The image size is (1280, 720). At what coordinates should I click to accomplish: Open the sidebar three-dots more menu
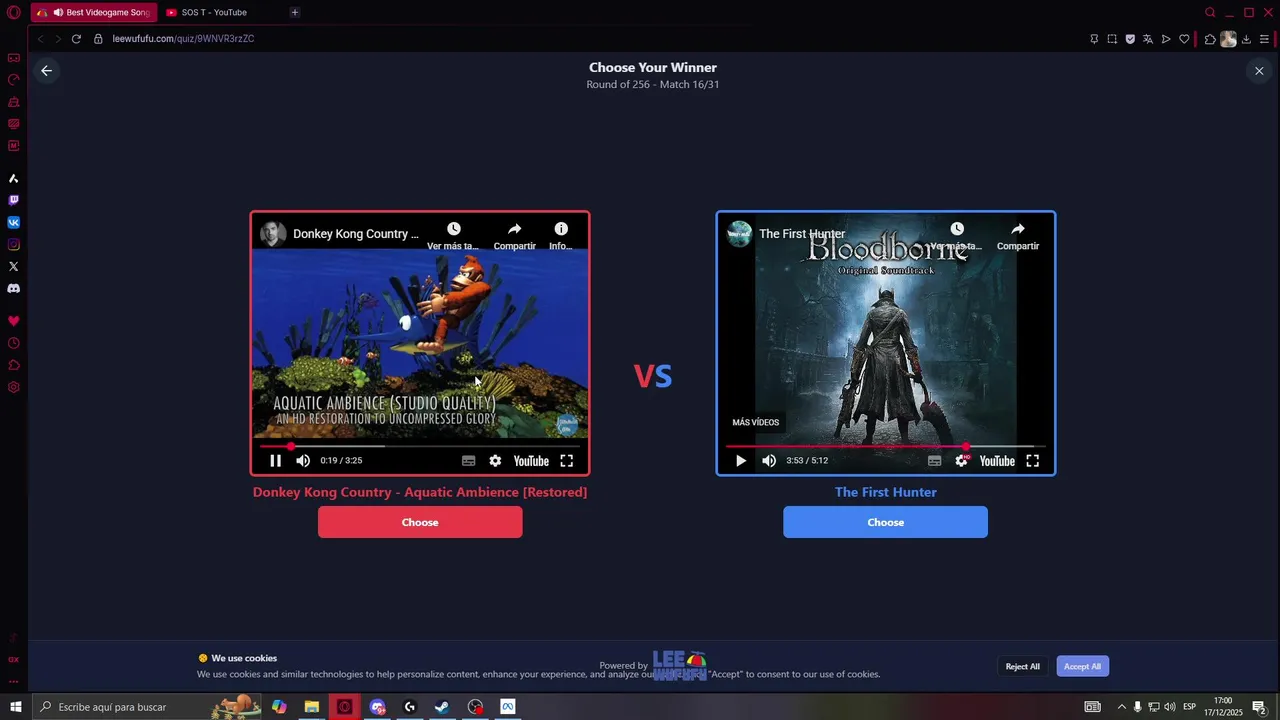[14, 681]
